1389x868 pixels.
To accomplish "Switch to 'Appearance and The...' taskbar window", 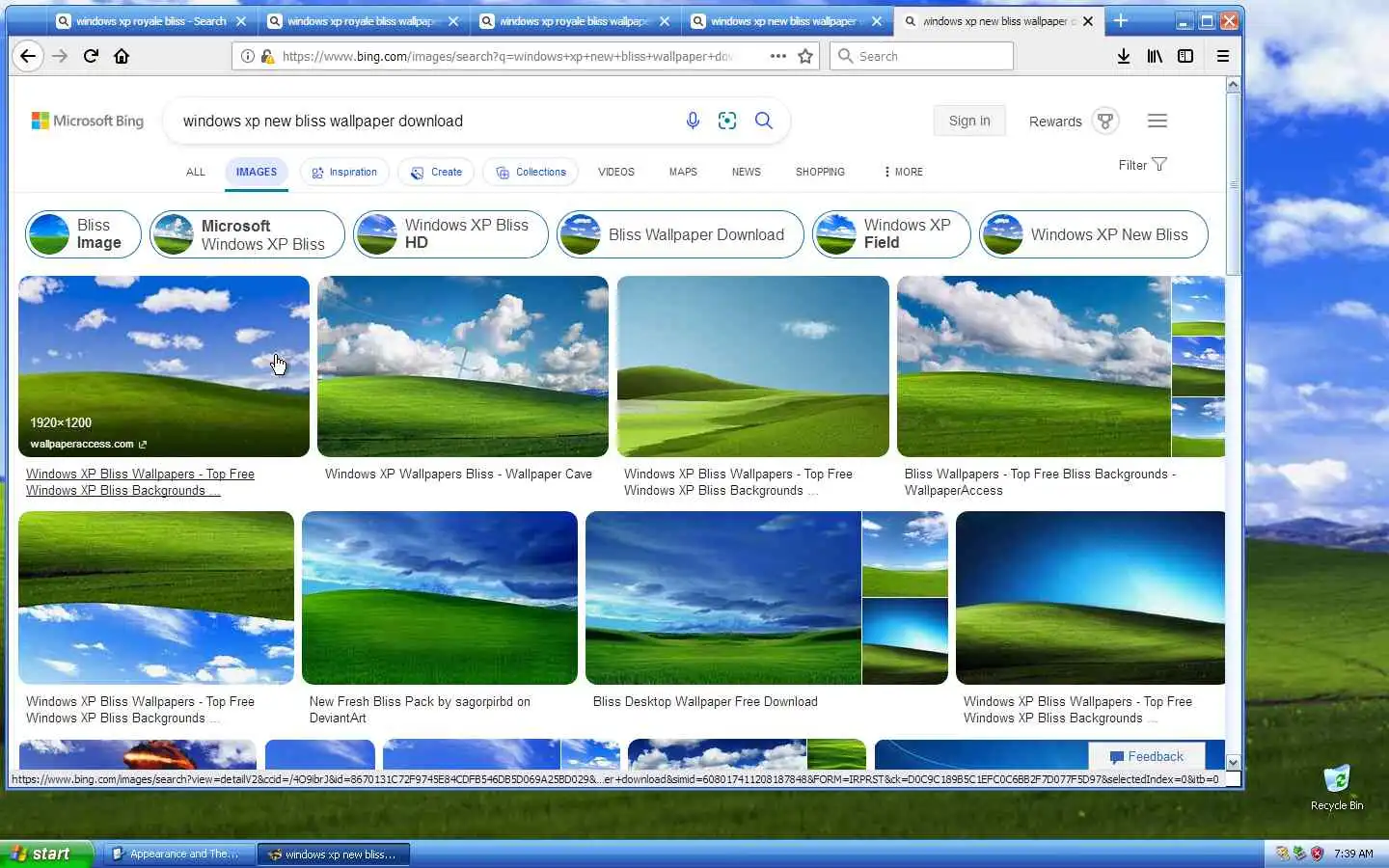I will click(x=178, y=854).
